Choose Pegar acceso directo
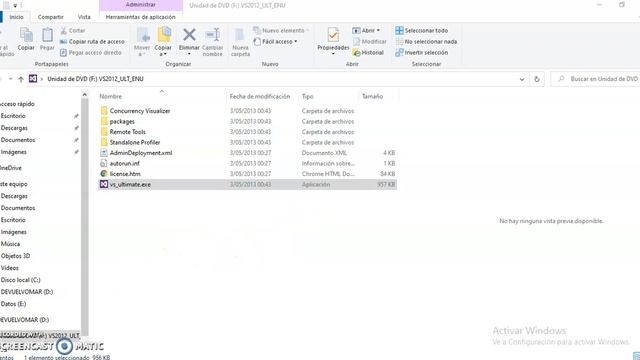Image resolution: width=640 pixels, height=360 pixels. pyautogui.click(x=91, y=53)
